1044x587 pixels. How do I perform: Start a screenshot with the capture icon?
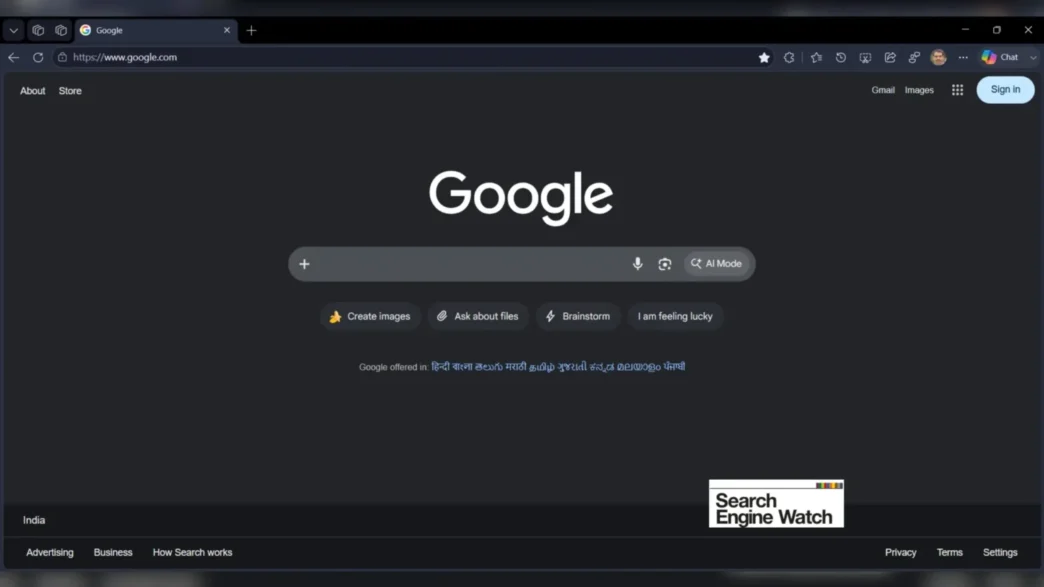[x=866, y=58]
